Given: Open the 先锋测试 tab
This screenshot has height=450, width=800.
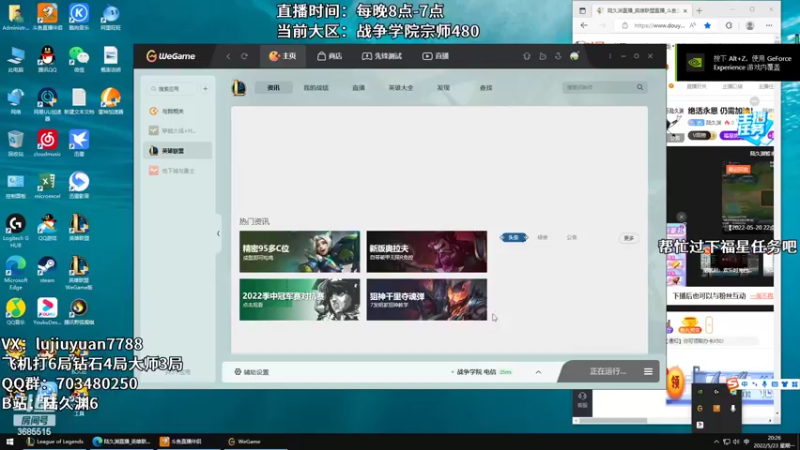Looking at the screenshot, I should coord(382,56).
